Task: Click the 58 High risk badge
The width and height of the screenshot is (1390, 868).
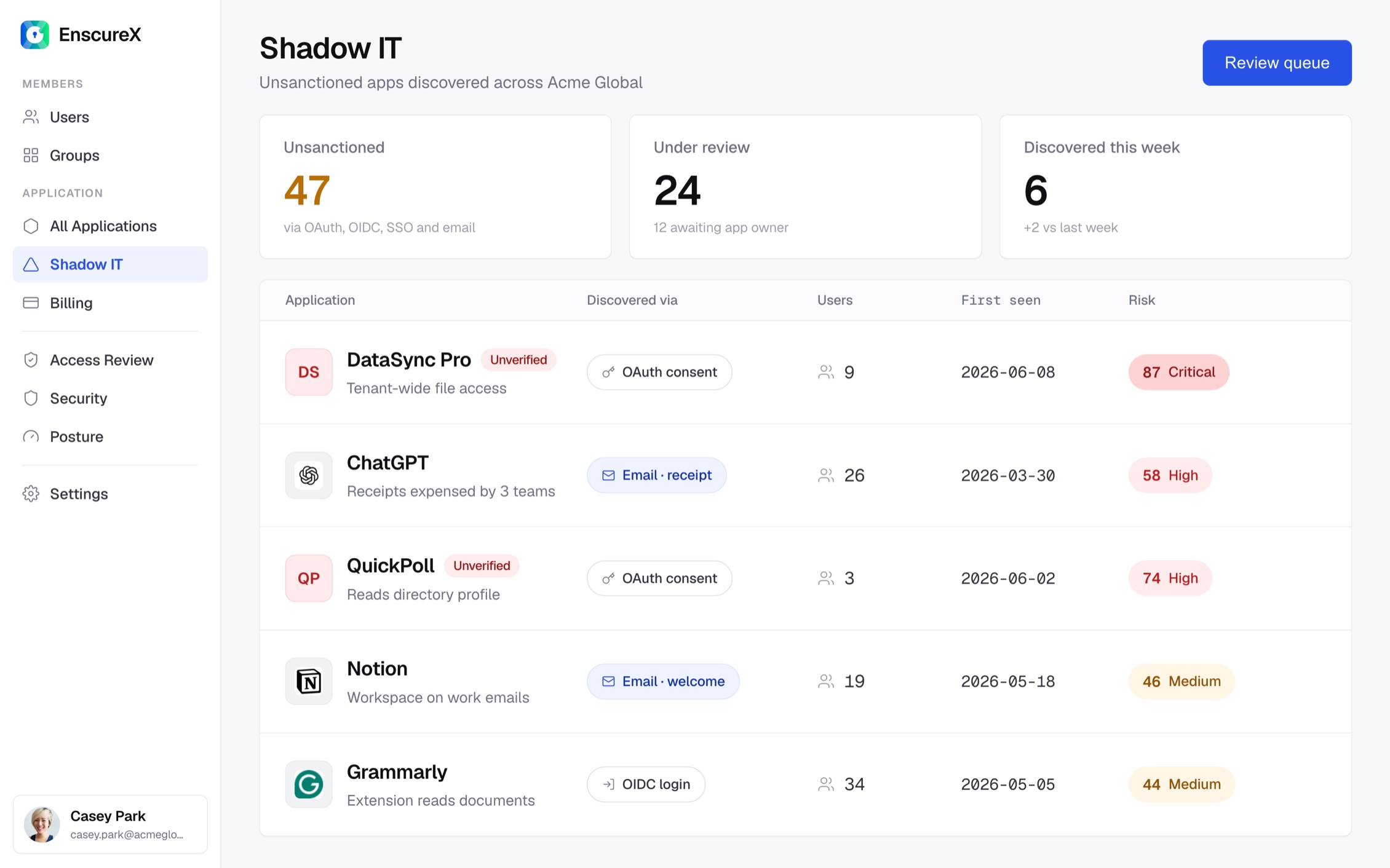Action: (x=1170, y=475)
